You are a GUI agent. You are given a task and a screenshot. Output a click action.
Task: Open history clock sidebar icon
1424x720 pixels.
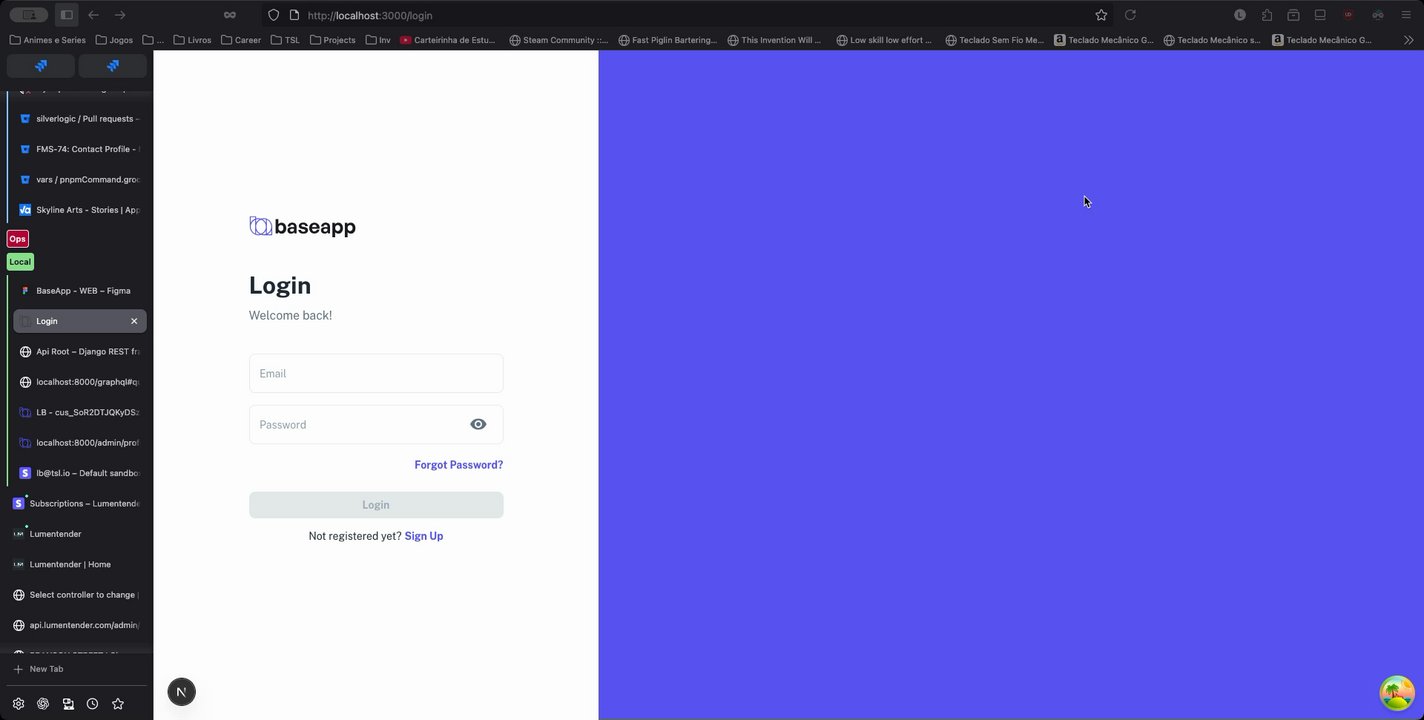pyautogui.click(x=92, y=704)
